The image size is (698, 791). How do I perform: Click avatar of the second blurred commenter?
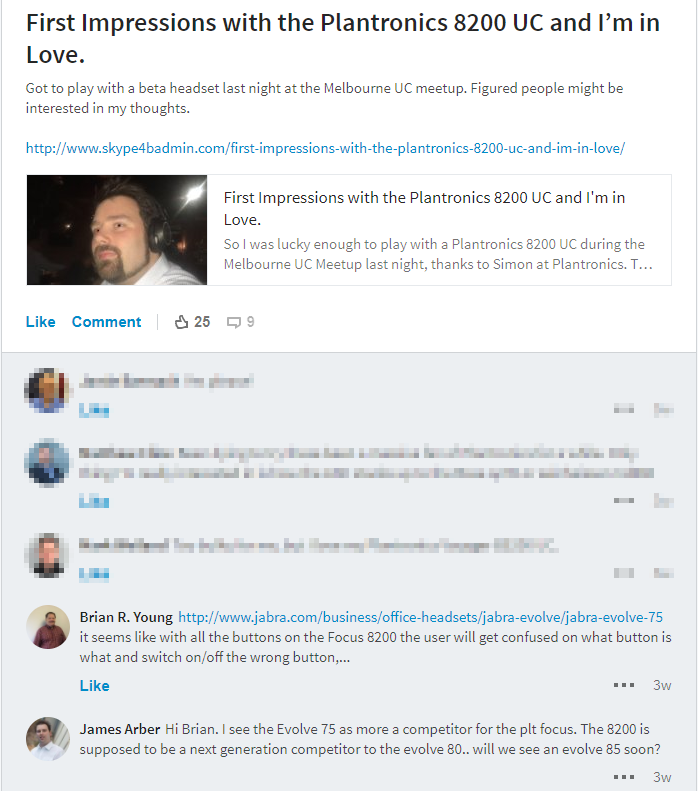pos(48,463)
